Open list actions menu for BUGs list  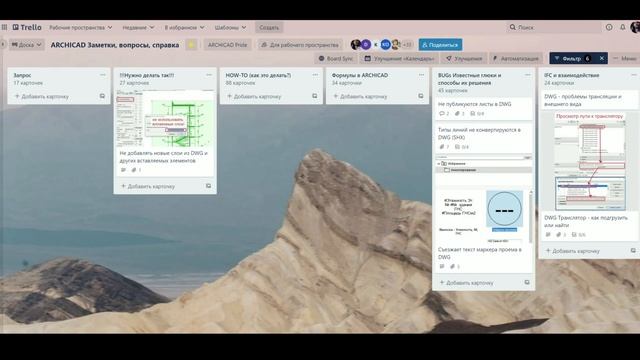[527, 75]
